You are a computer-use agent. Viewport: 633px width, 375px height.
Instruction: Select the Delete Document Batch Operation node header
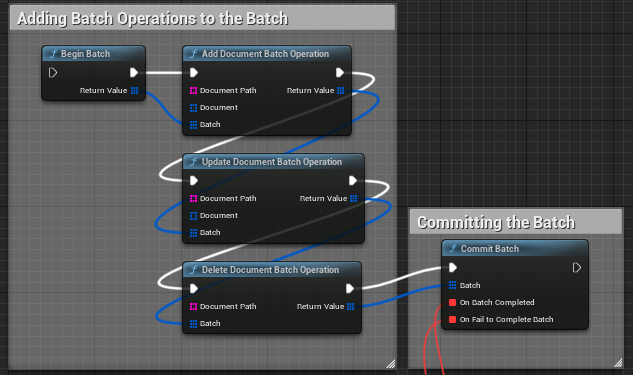point(272,270)
